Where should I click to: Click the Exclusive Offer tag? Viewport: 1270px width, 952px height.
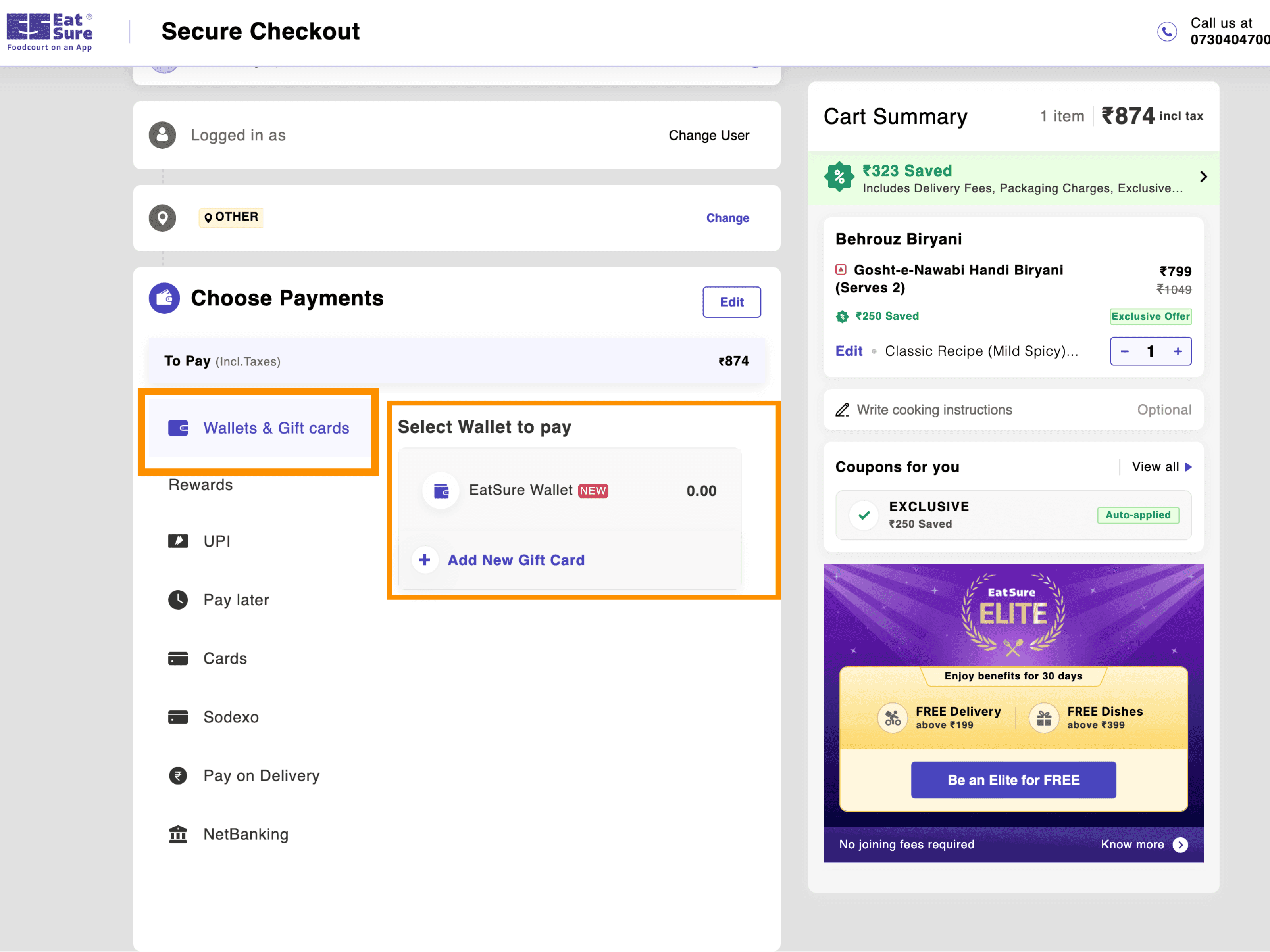1151,316
